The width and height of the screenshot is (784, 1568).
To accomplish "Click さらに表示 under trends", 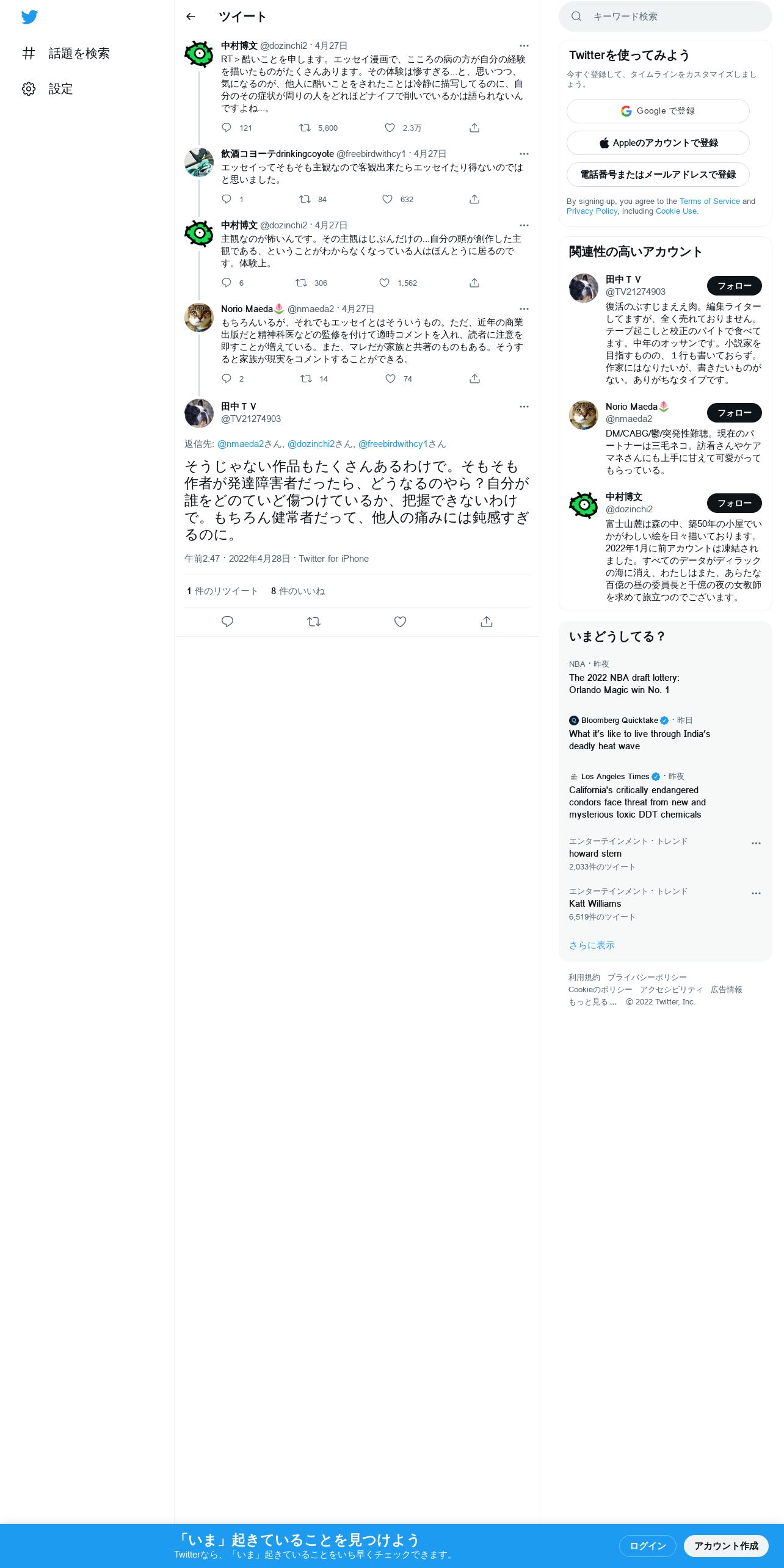I will pyautogui.click(x=592, y=945).
